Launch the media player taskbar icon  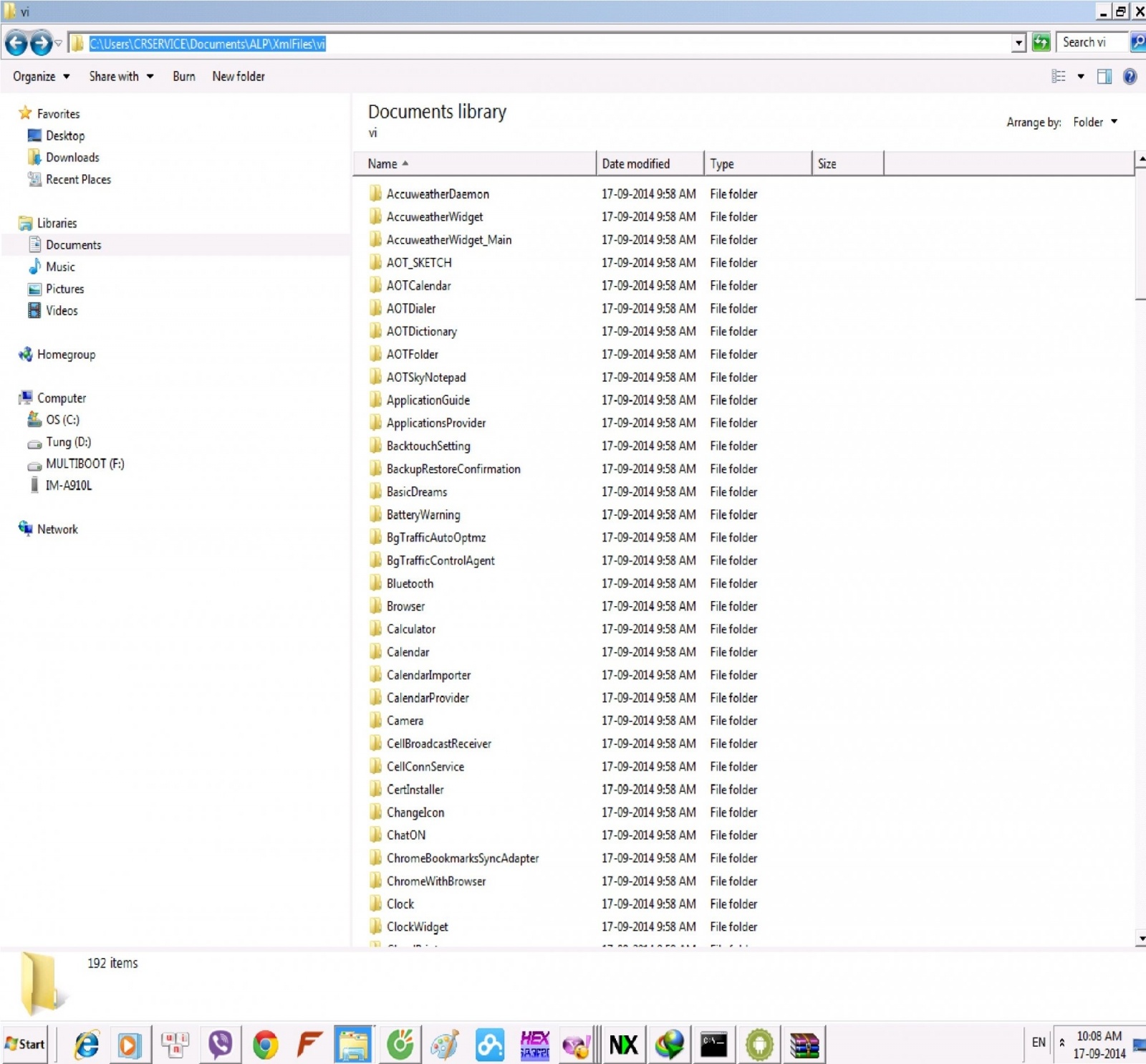[130, 1045]
